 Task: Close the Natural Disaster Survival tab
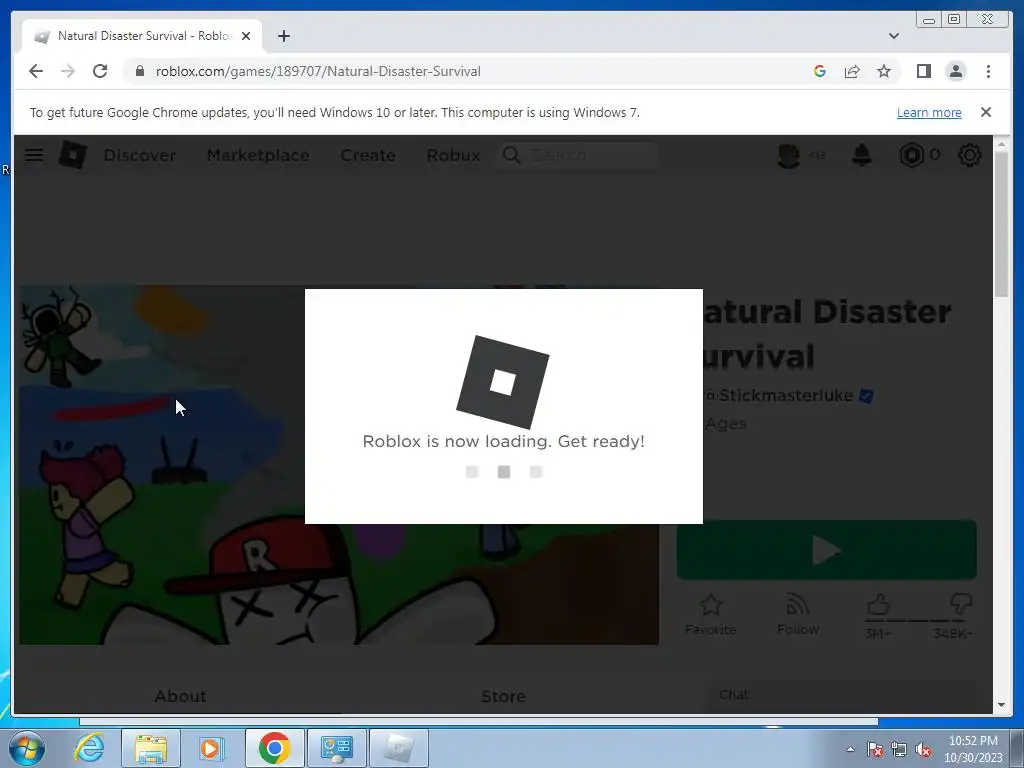246,36
